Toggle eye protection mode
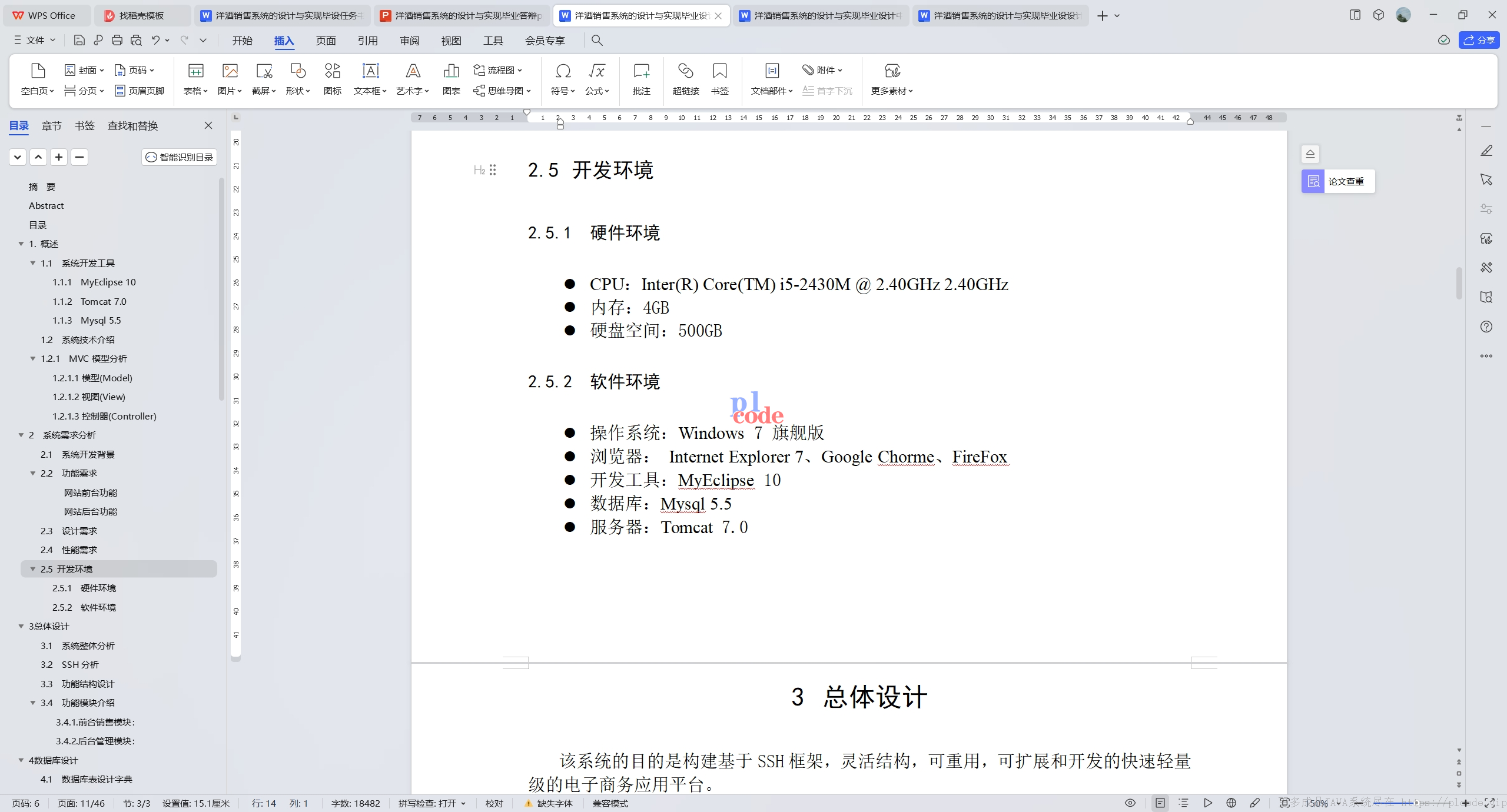 pos(1130,803)
